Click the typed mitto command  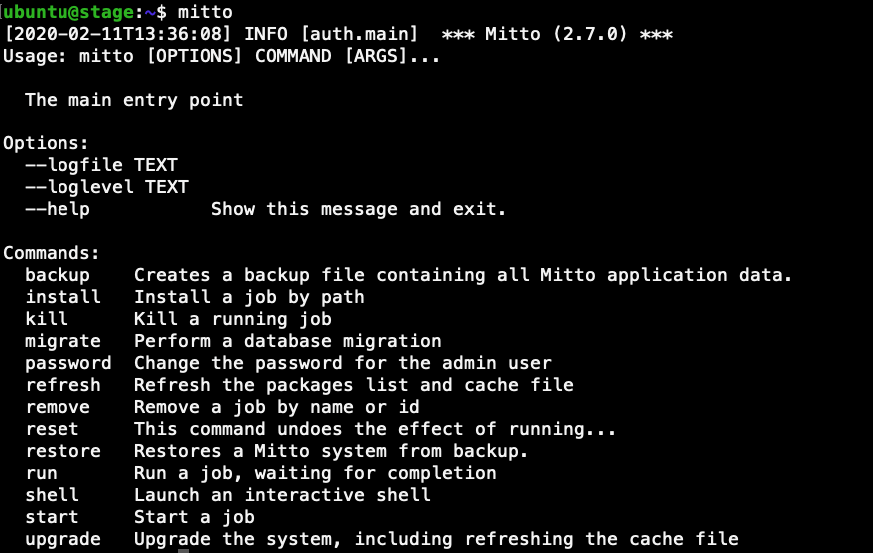click(205, 12)
